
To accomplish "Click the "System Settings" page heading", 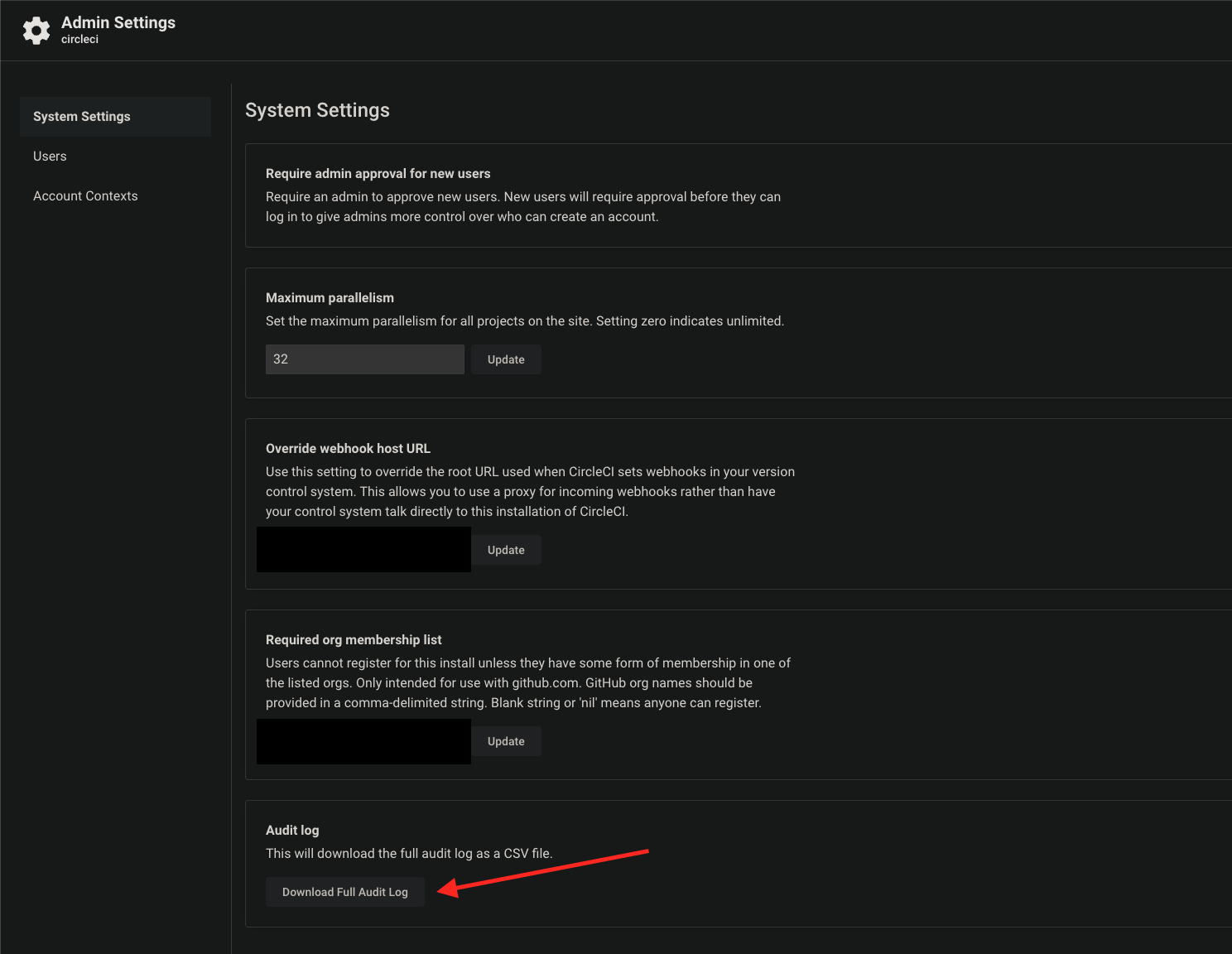I will [317, 110].
